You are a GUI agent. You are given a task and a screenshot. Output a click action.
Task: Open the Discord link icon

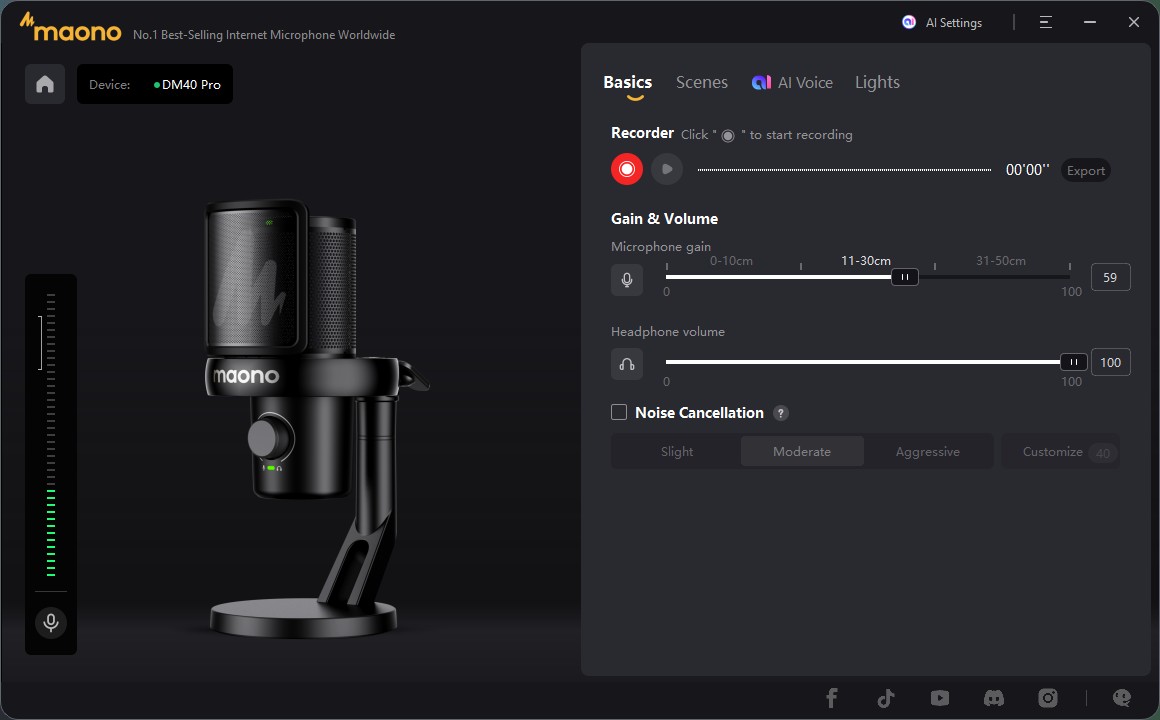pos(993,698)
